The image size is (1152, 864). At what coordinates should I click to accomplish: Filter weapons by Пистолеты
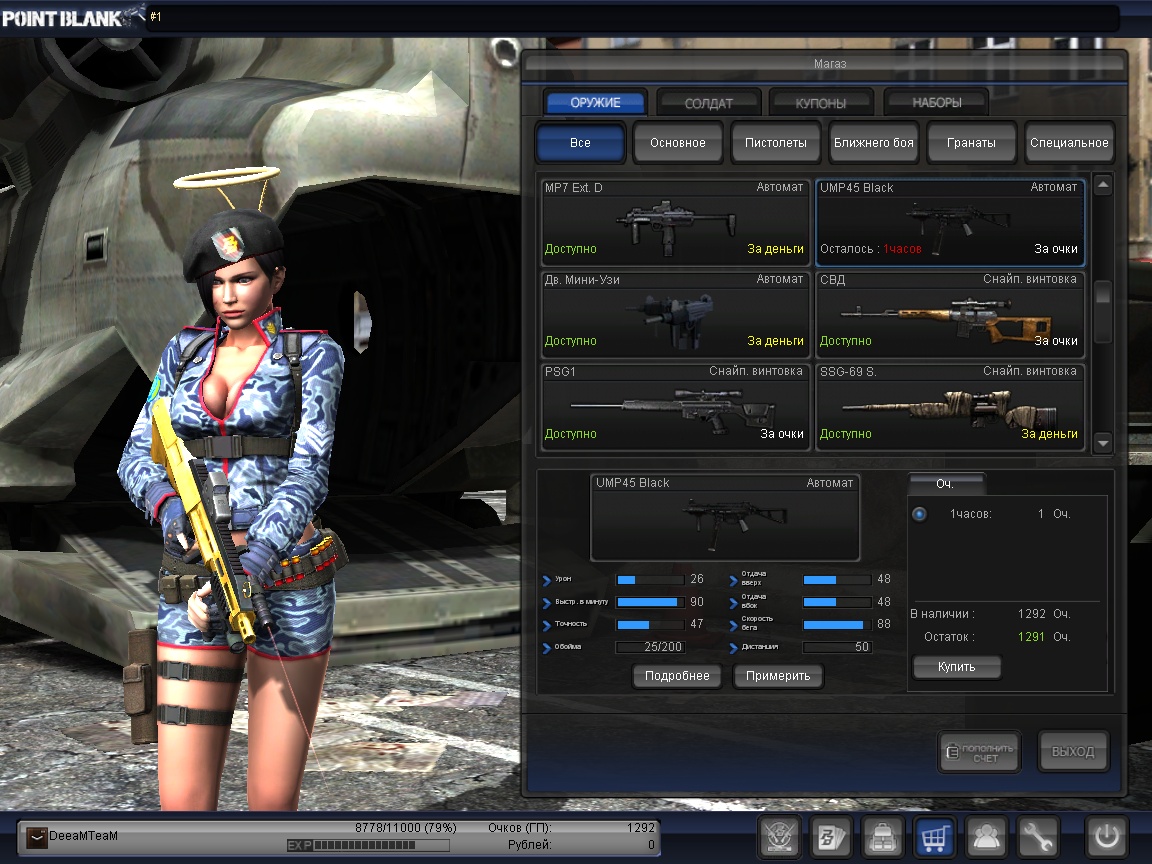pyautogui.click(x=775, y=143)
